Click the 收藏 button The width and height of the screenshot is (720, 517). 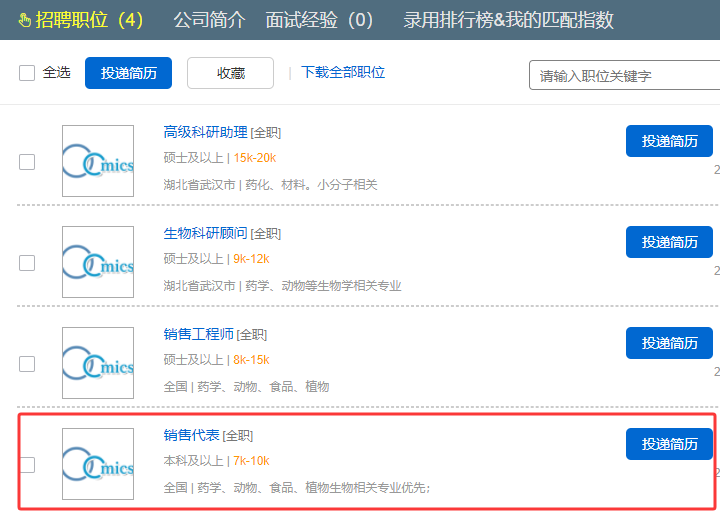click(x=231, y=73)
